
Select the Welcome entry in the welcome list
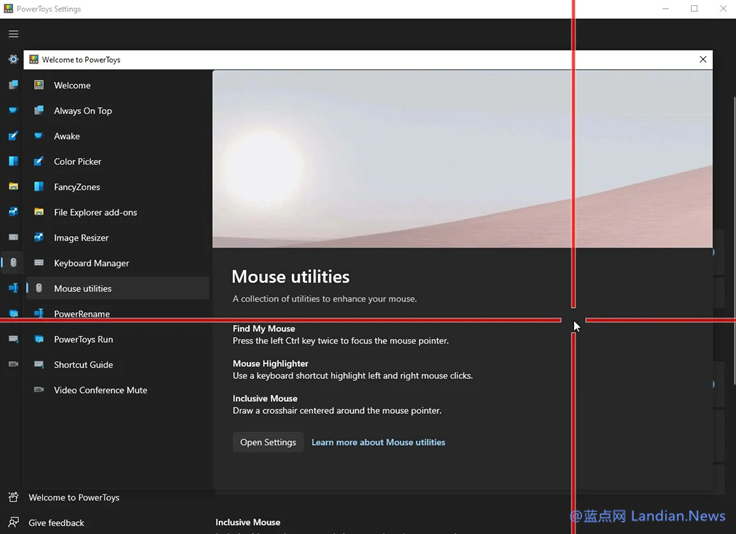point(72,86)
